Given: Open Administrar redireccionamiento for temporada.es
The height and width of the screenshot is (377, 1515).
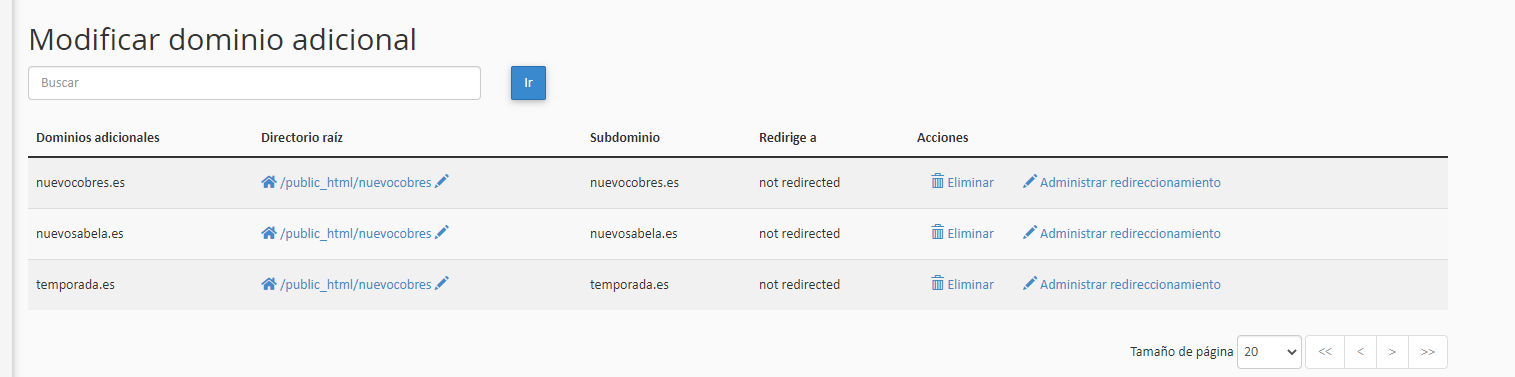Looking at the screenshot, I should click(x=1130, y=284).
